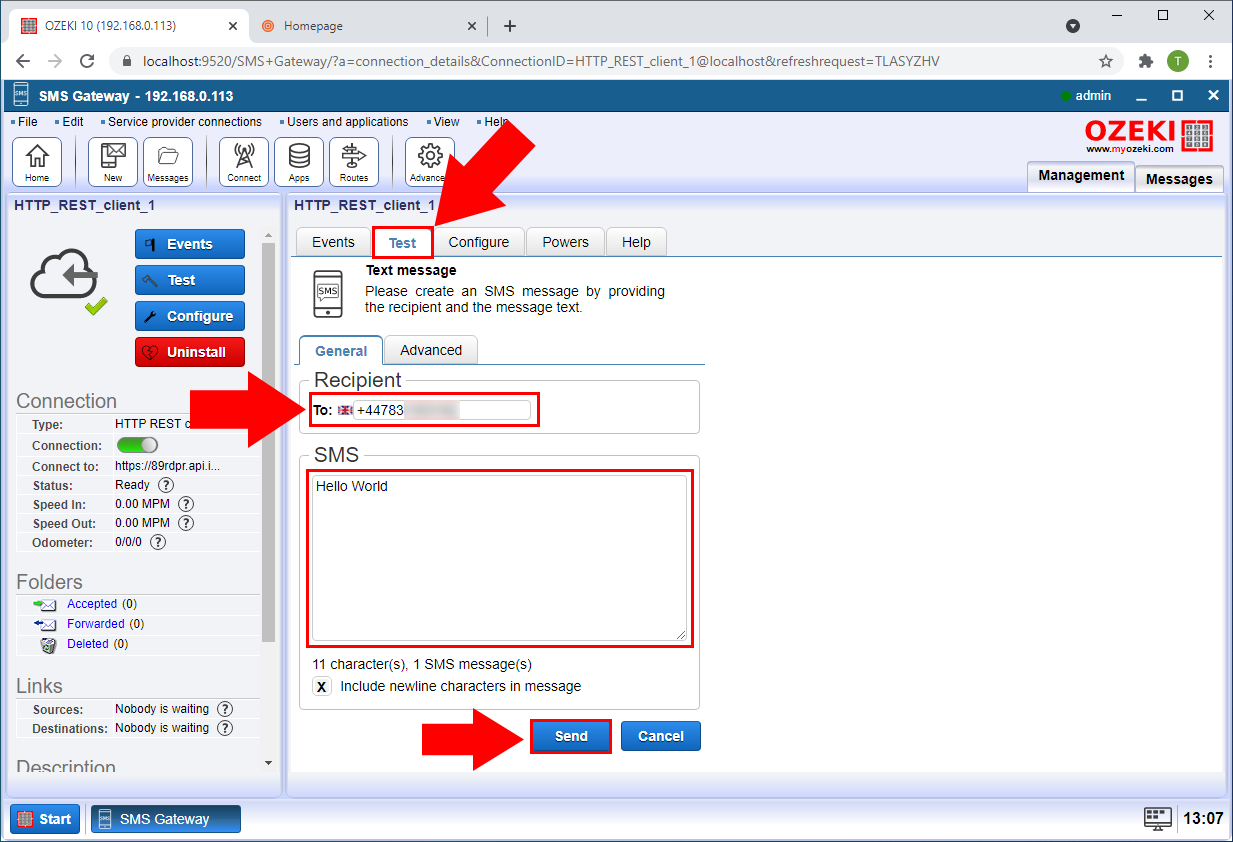
Task: Click the left panel scrollbar up arrow
Action: [268, 236]
